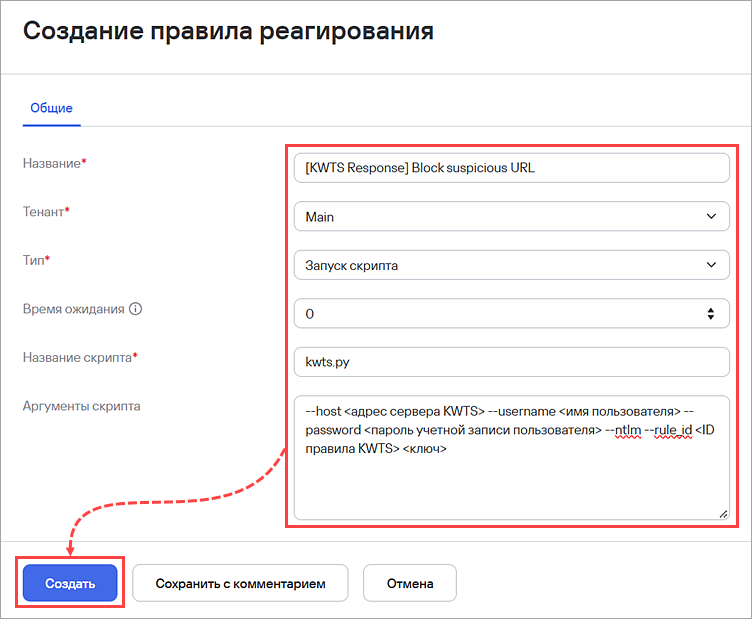Click the Название скрипта field kwts.py

click(512, 362)
